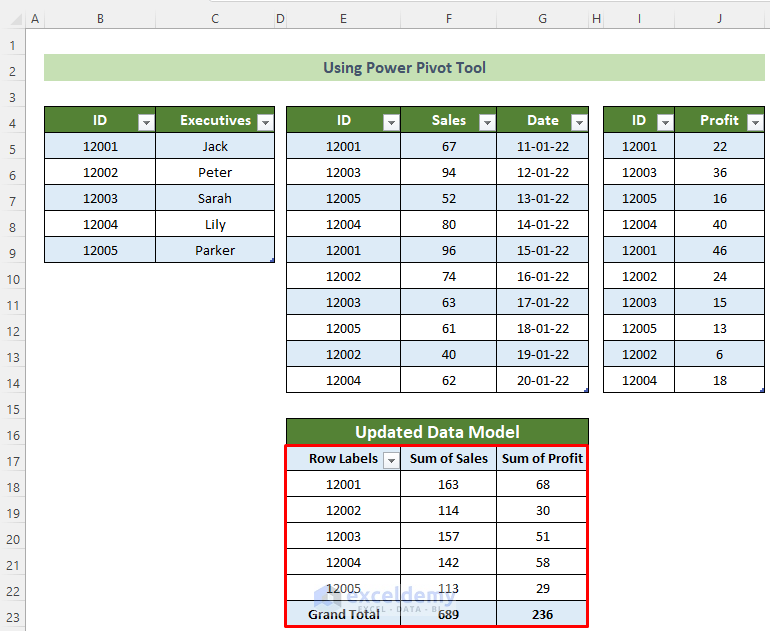Click the Select All corner triangle

[x=16, y=19]
